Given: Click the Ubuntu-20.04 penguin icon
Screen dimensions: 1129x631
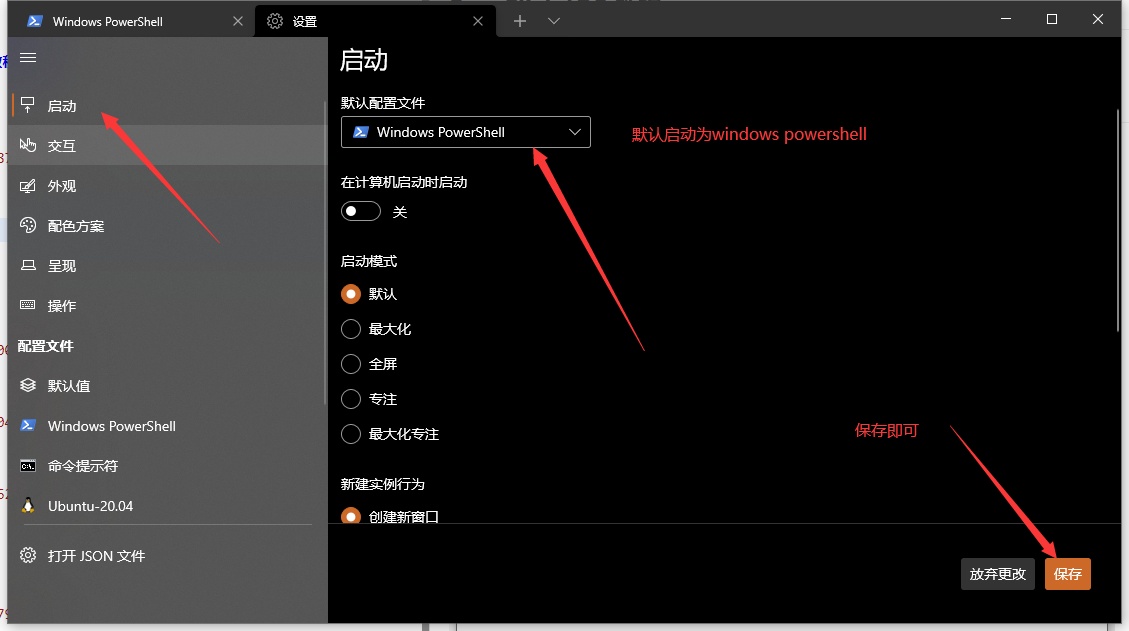Looking at the screenshot, I should pyautogui.click(x=28, y=505).
